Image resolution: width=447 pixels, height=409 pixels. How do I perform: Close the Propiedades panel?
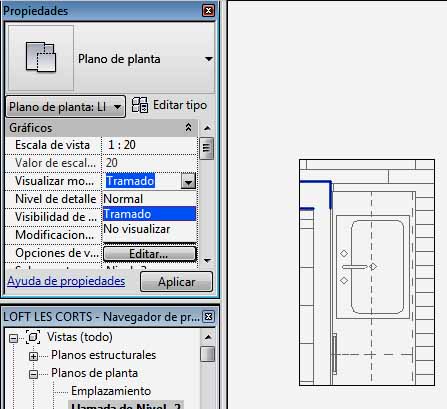(x=208, y=11)
